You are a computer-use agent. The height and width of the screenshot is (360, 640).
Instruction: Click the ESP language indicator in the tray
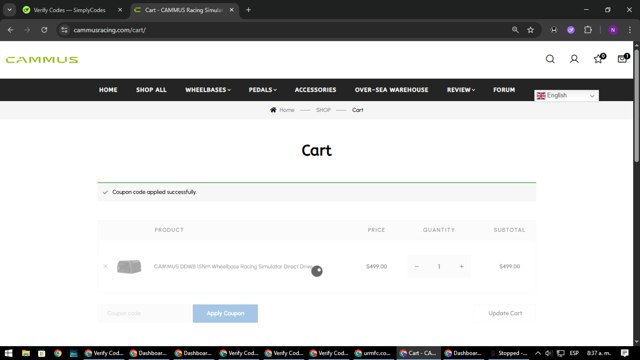(574, 353)
